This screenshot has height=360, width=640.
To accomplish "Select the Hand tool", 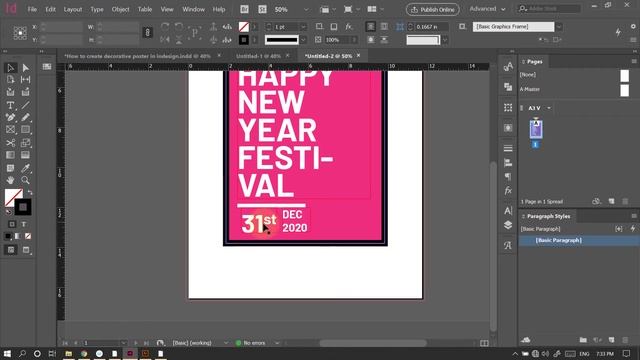I will click(x=10, y=180).
